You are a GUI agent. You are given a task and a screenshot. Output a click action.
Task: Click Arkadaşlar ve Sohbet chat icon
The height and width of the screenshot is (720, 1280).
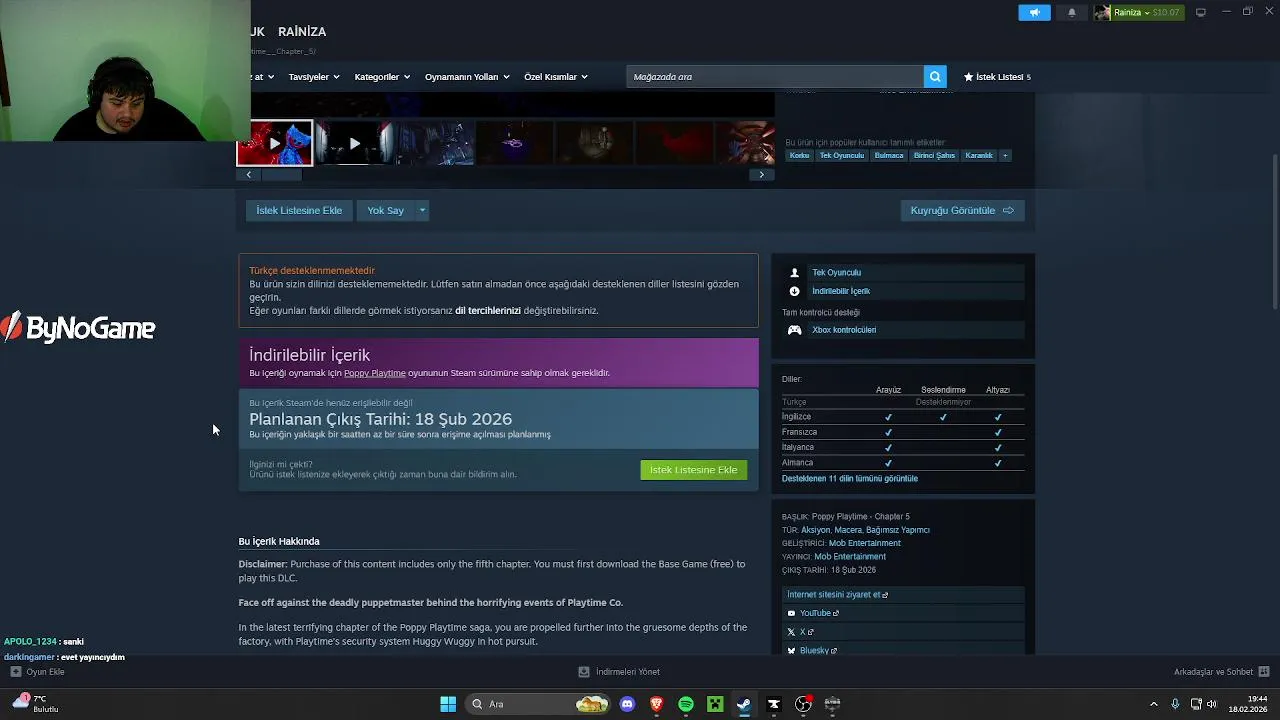click(x=1264, y=672)
